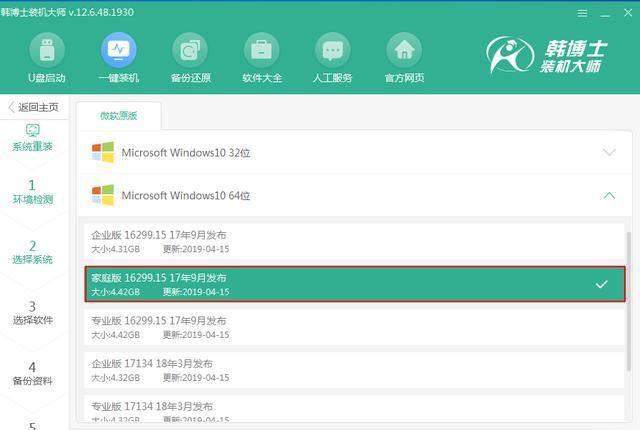Open the U盘启动 tool icon
The height and width of the screenshot is (430, 640).
[x=47, y=50]
